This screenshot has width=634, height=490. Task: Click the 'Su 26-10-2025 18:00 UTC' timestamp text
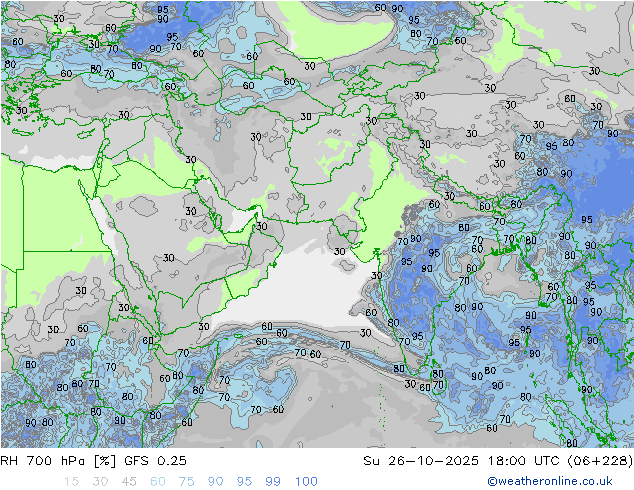click(x=461, y=460)
